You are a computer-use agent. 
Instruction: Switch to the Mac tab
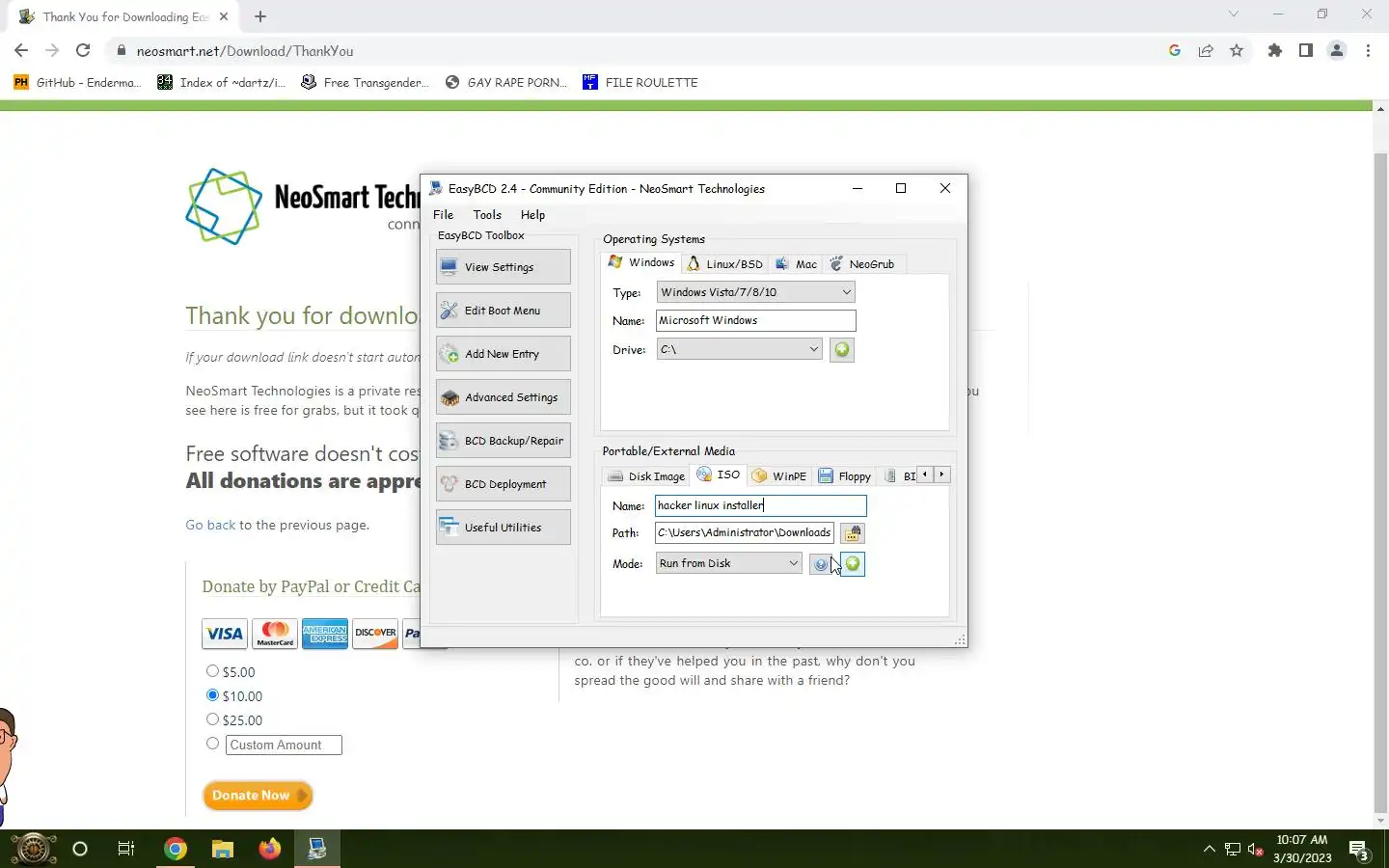pyautogui.click(x=797, y=264)
